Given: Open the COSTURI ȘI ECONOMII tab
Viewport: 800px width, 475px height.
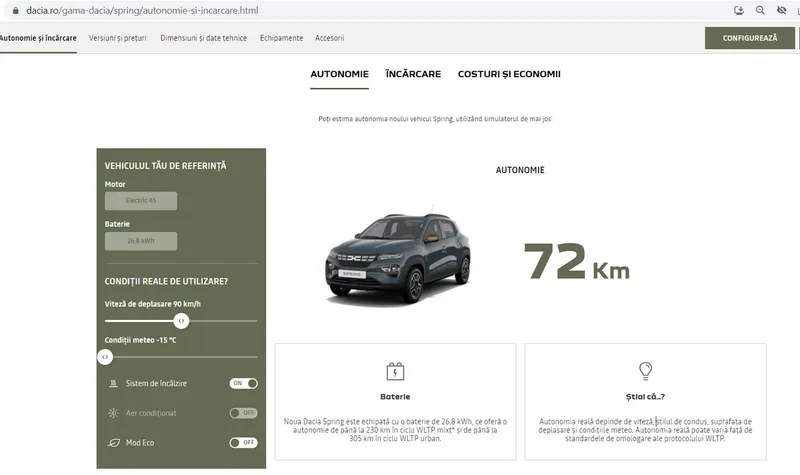Looking at the screenshot, I should tap(509, 74).
